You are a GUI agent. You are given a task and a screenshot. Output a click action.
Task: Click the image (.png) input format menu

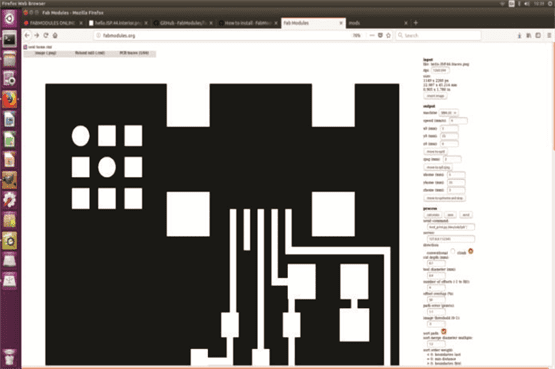coord(46,53)
